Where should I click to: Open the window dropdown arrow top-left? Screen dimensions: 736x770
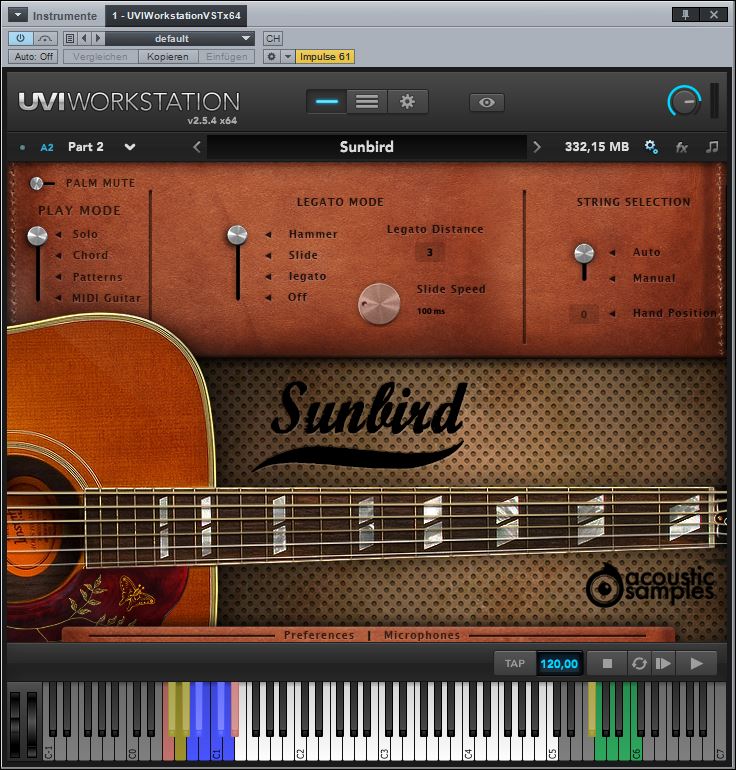point(18,15)
